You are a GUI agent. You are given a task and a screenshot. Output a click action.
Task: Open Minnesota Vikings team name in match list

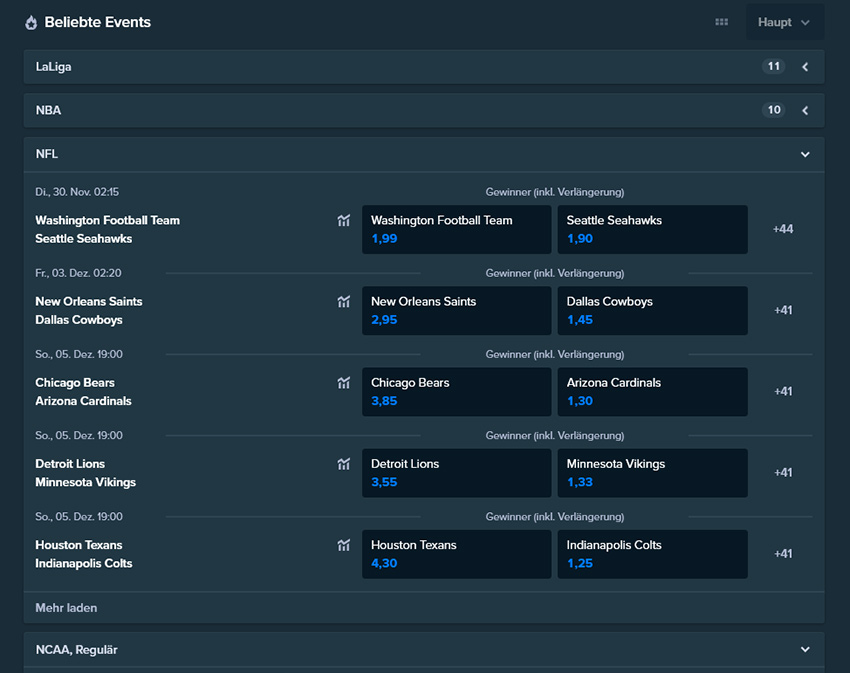point(86,483)
